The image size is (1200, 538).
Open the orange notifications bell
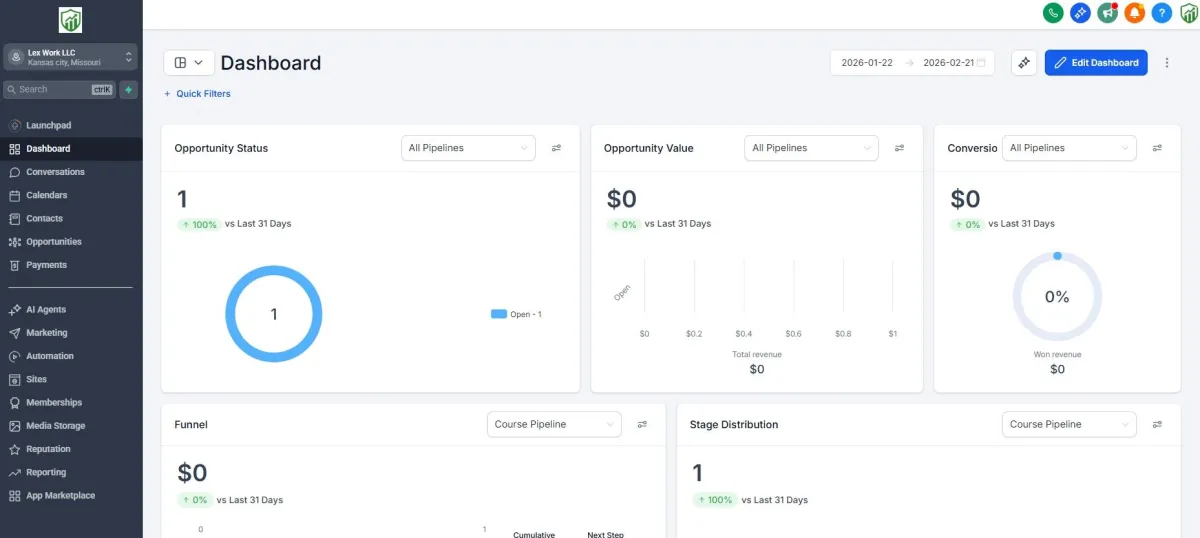pyautogui.click(x=1134, y=13)
